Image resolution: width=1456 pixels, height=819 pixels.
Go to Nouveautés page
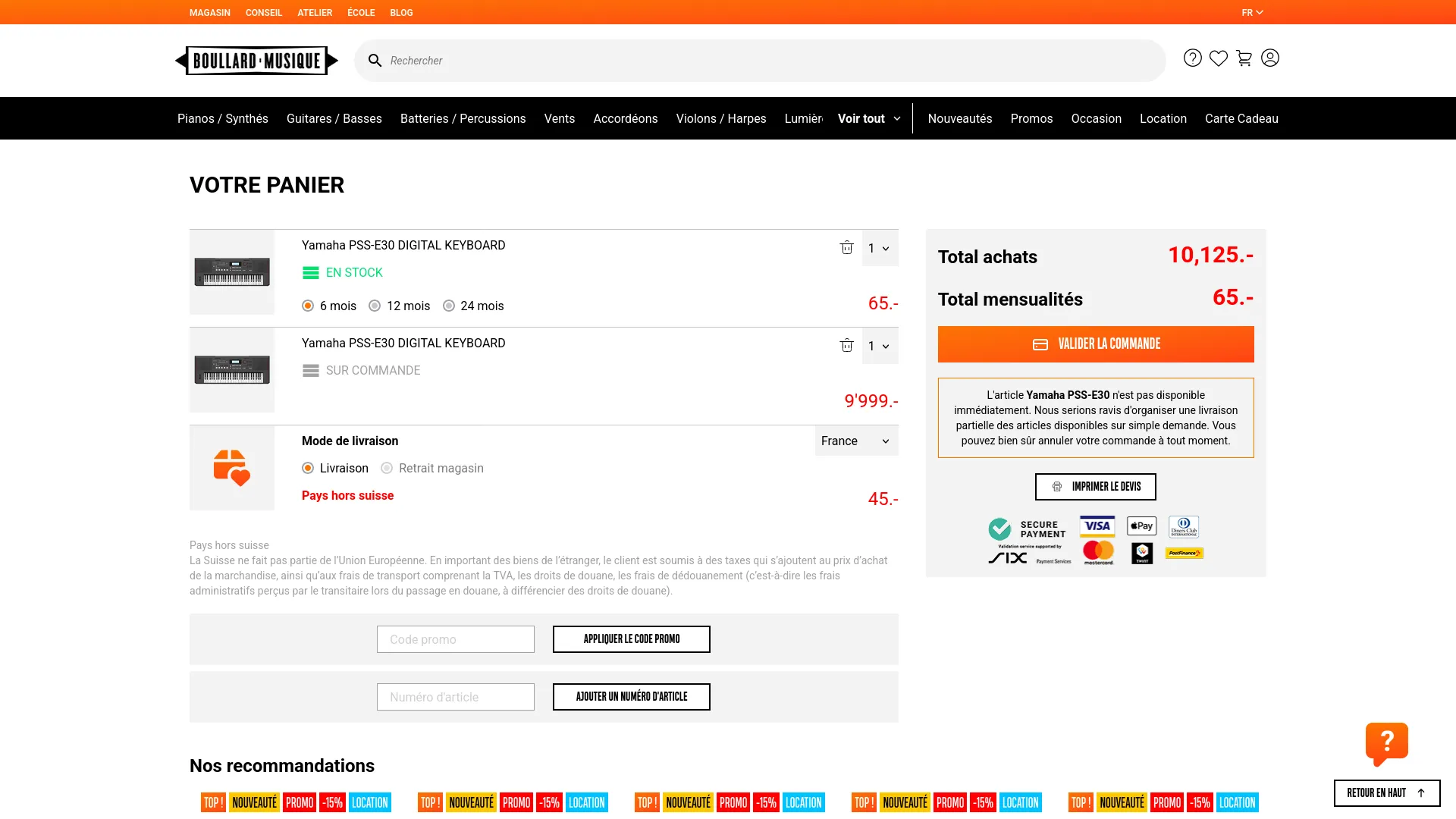pos(960,119)
